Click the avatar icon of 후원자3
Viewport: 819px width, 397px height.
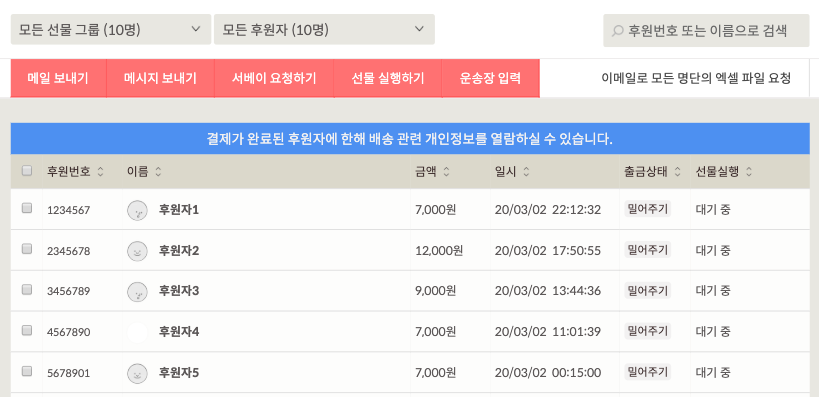coord(137,291)
